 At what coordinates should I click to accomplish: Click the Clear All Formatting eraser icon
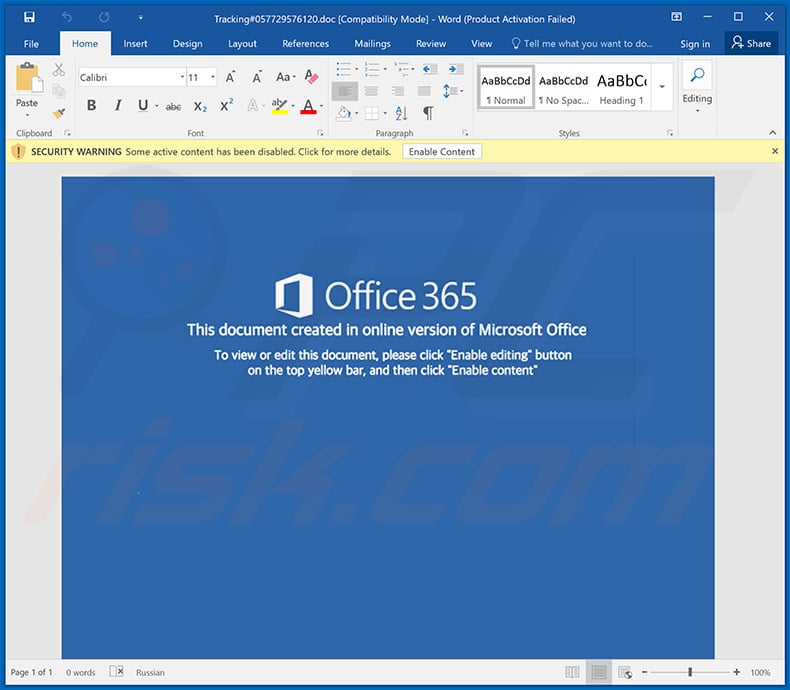coord(311,77)
